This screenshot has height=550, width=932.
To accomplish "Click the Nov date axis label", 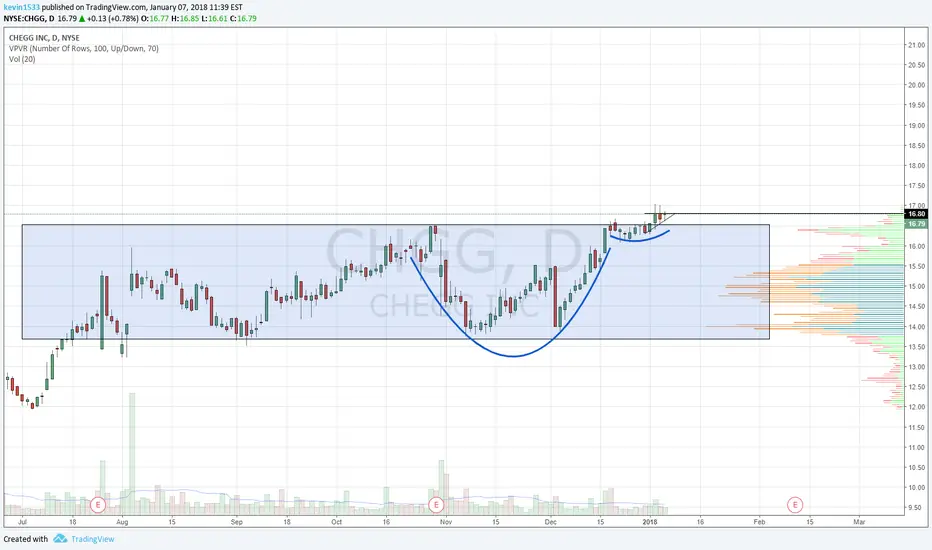I will 446,522.
